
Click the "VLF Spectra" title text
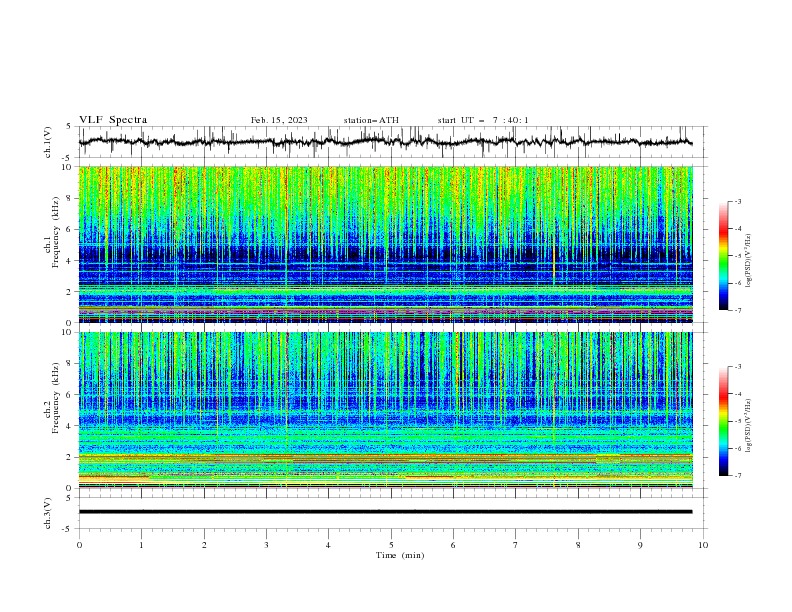click(x=113, y=120)
